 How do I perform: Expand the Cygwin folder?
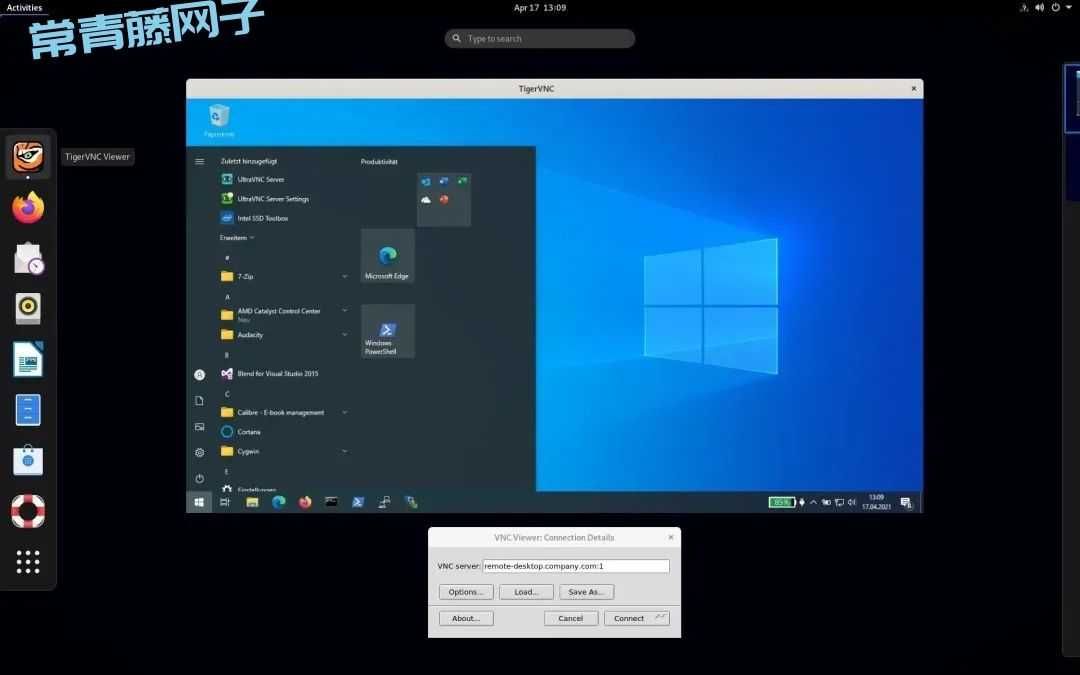point(344,451)
